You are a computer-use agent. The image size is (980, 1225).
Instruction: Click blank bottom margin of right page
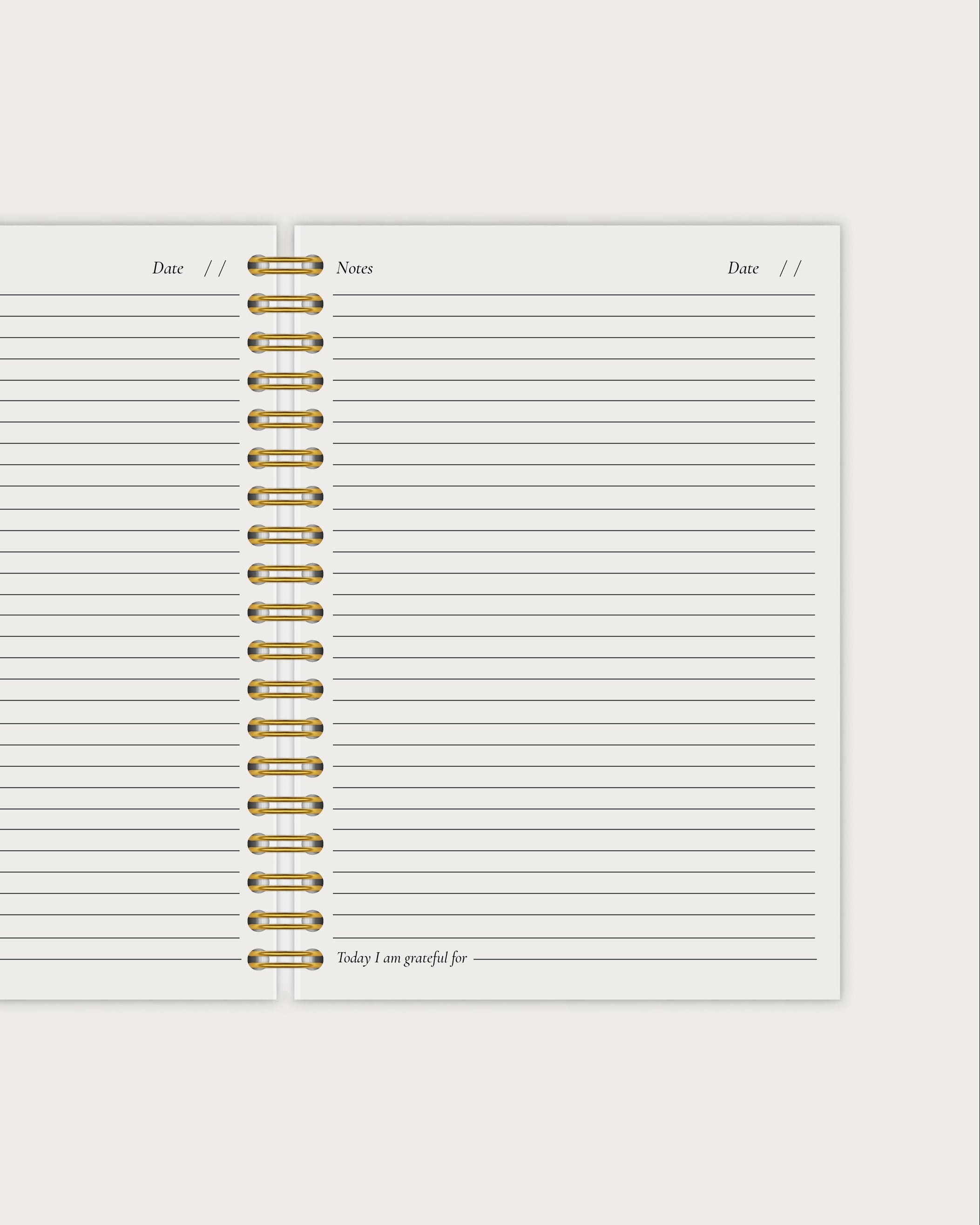coord(568,982)
